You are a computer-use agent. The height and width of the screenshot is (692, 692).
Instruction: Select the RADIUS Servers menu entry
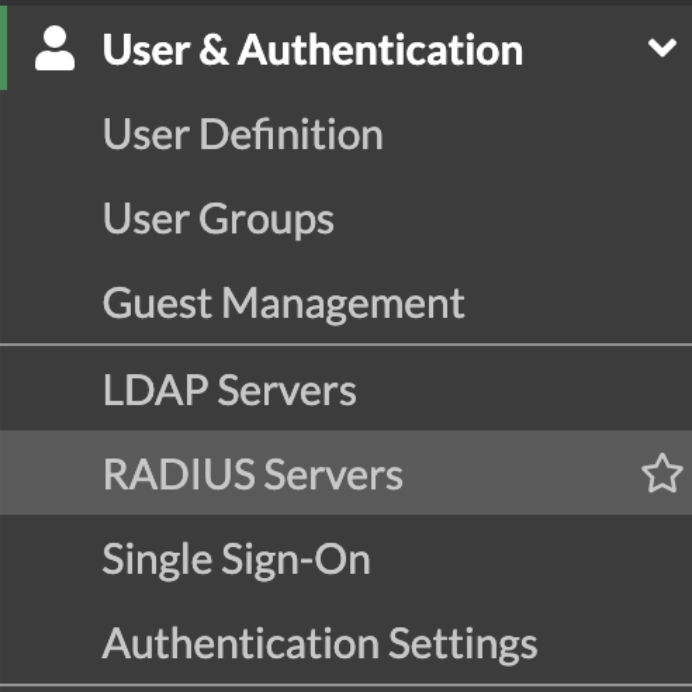pyautogui.click(x=252, y=475)
